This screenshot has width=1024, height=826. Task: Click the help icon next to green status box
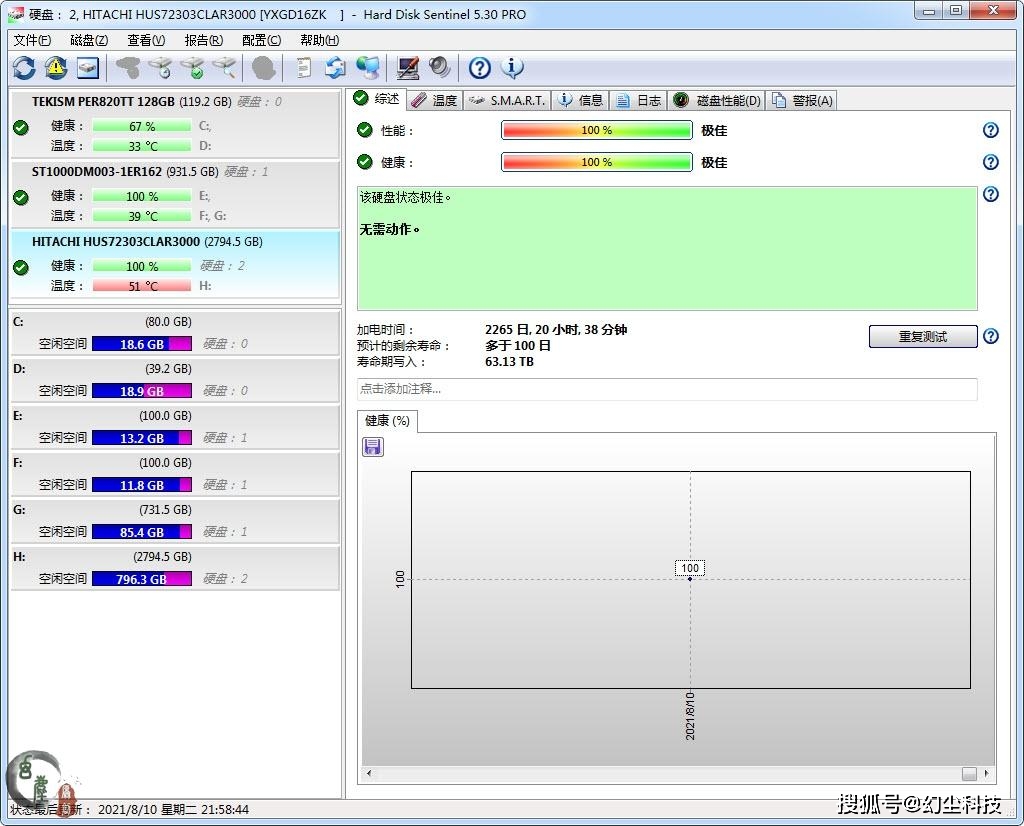[x=991, y=194]
